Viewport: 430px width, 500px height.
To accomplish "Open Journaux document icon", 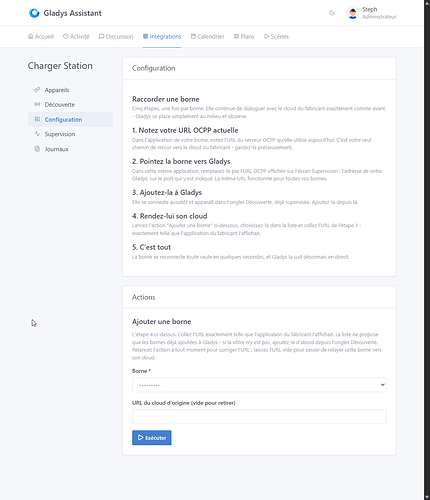I will [37, 149].
